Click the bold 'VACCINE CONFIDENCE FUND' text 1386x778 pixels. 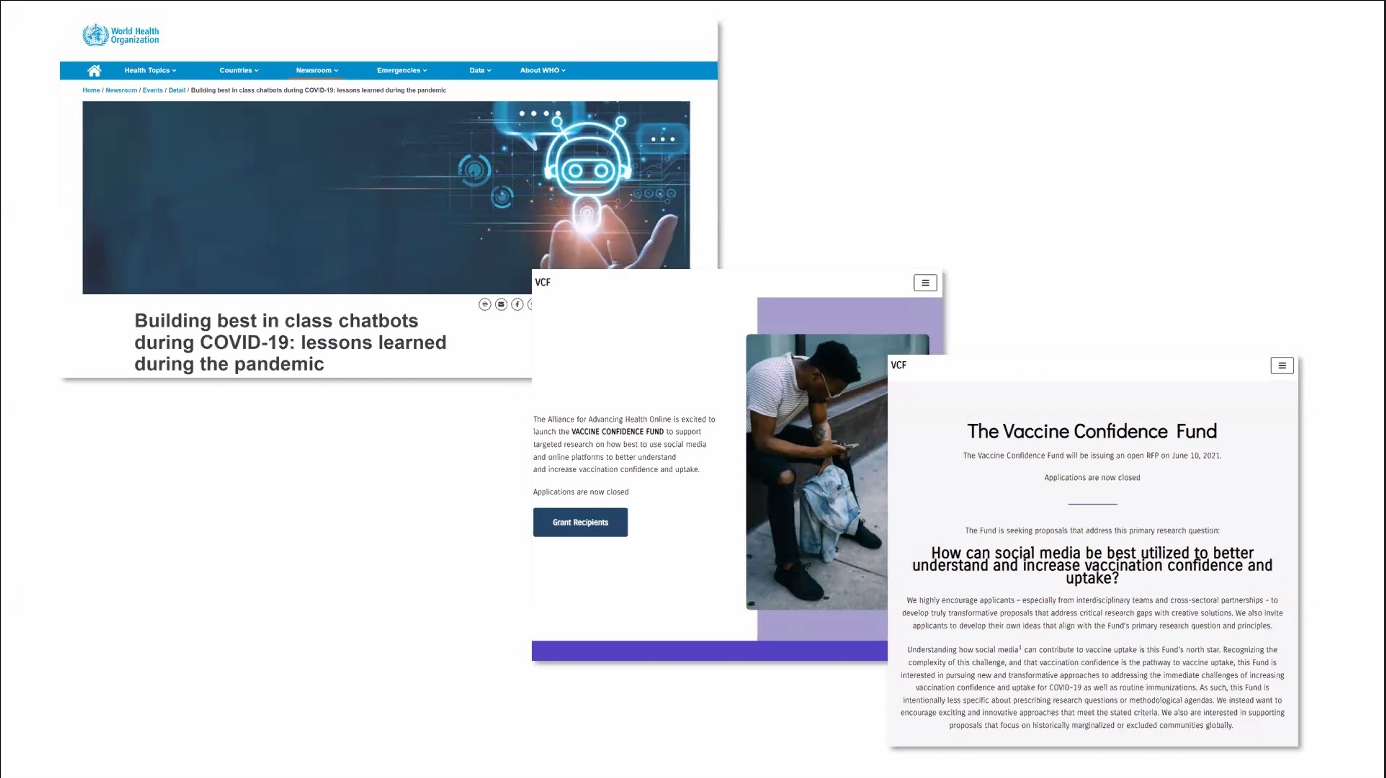618,431
